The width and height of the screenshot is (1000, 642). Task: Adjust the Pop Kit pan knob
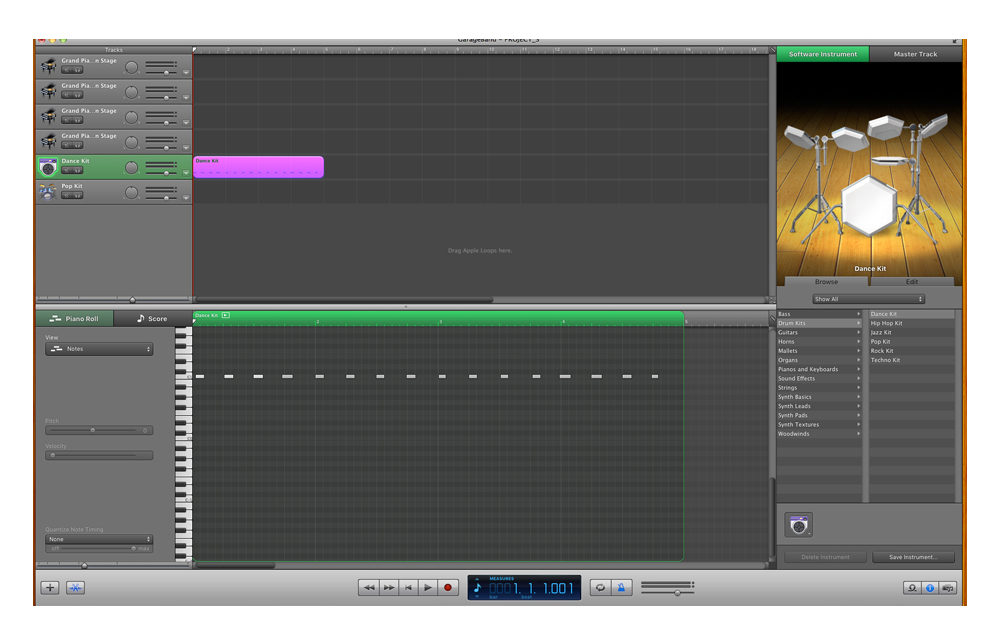[x=131, y=193]
